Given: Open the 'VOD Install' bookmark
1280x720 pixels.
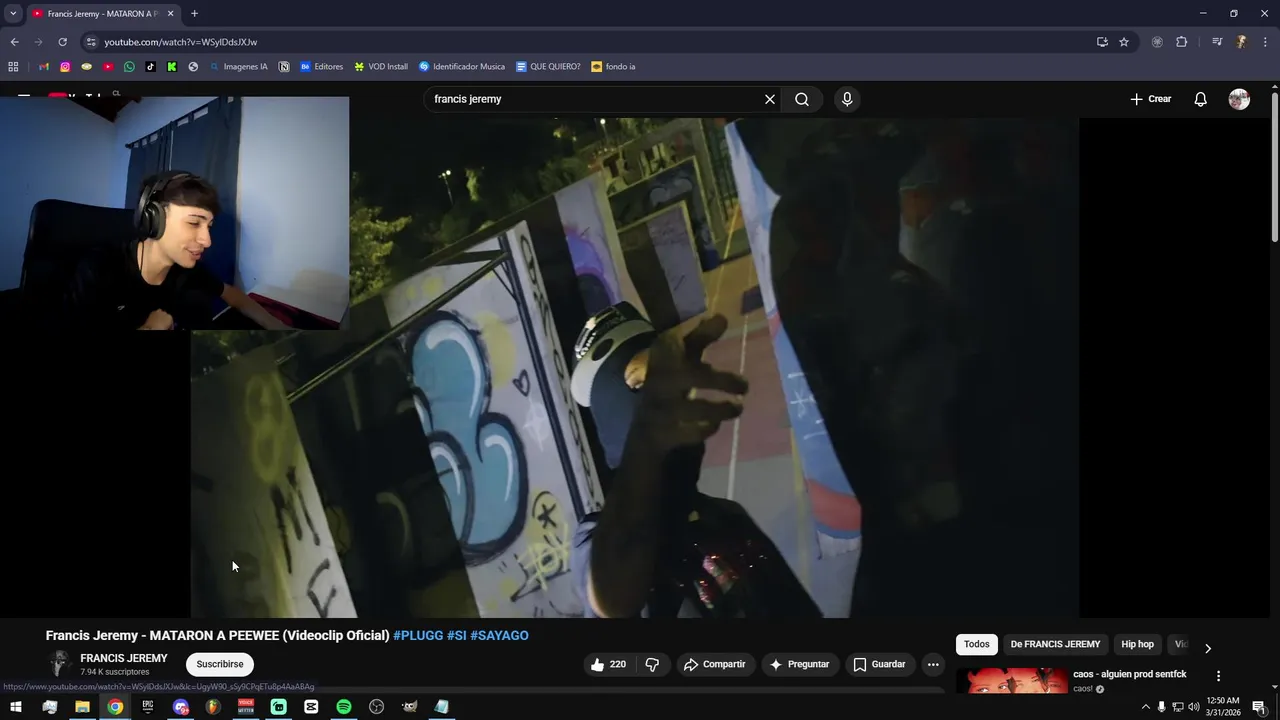Looking at the screenshot, I should coord(381,66).
